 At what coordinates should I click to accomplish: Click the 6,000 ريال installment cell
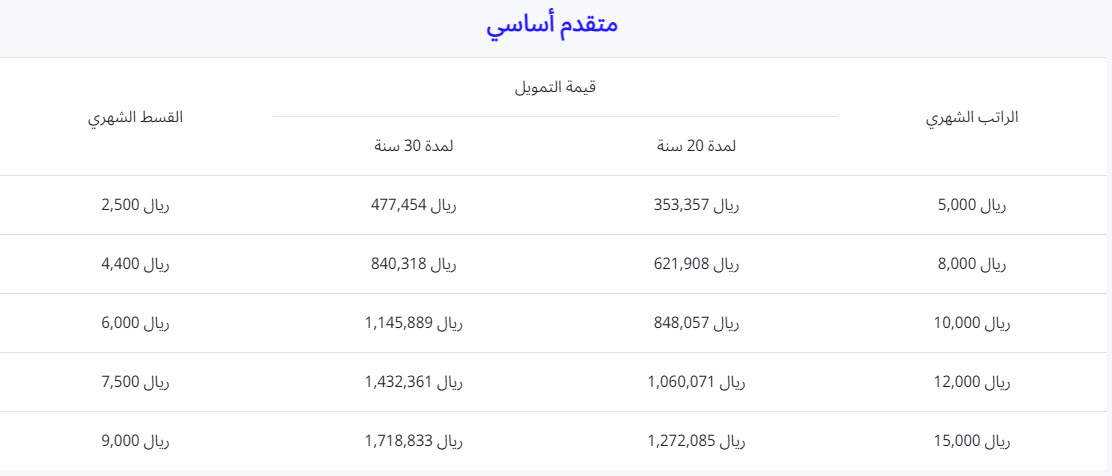[x=135, y=323]
